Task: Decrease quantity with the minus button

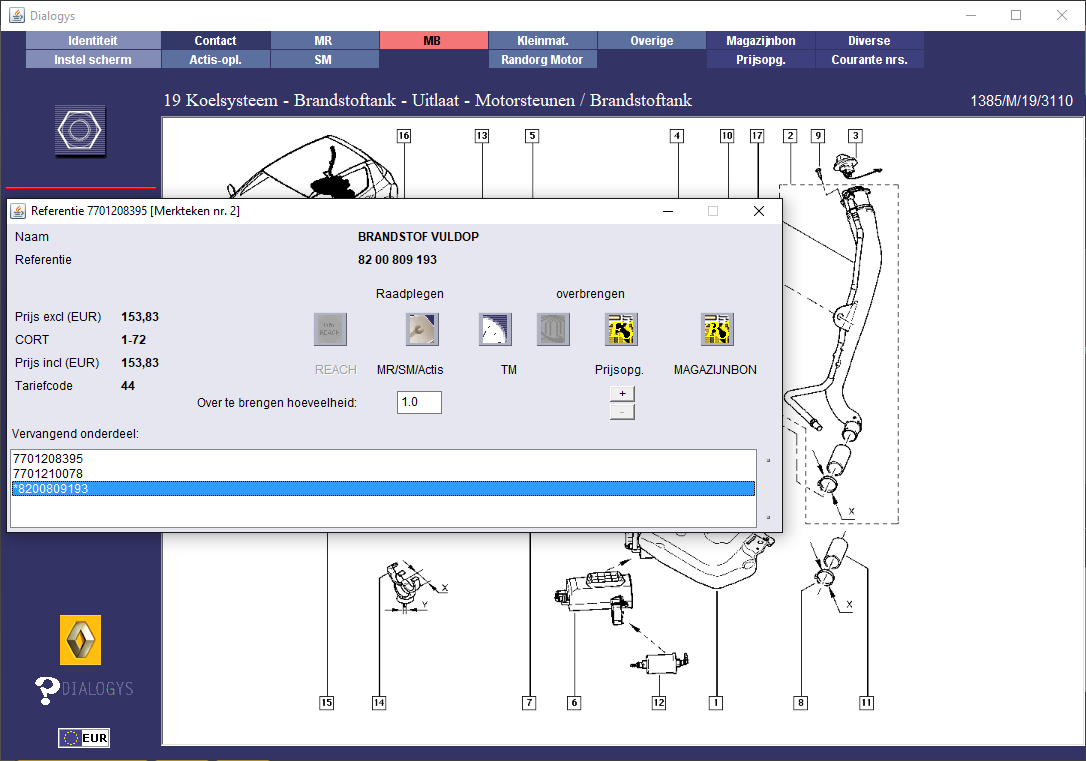Action: tap(622, 411)
